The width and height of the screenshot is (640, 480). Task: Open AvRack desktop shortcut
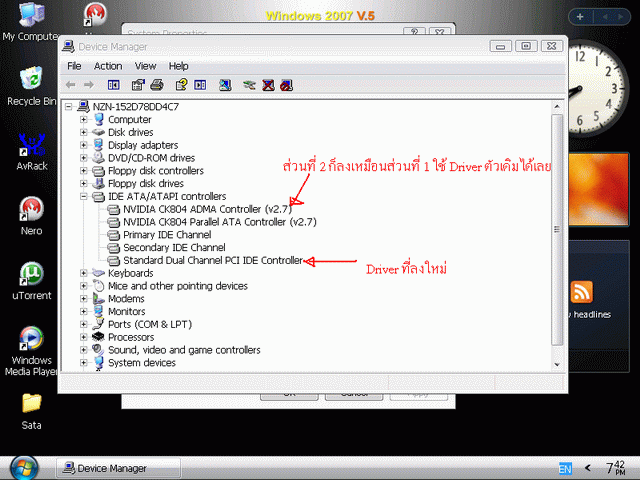pyautogui.click(x=31, y=151)
